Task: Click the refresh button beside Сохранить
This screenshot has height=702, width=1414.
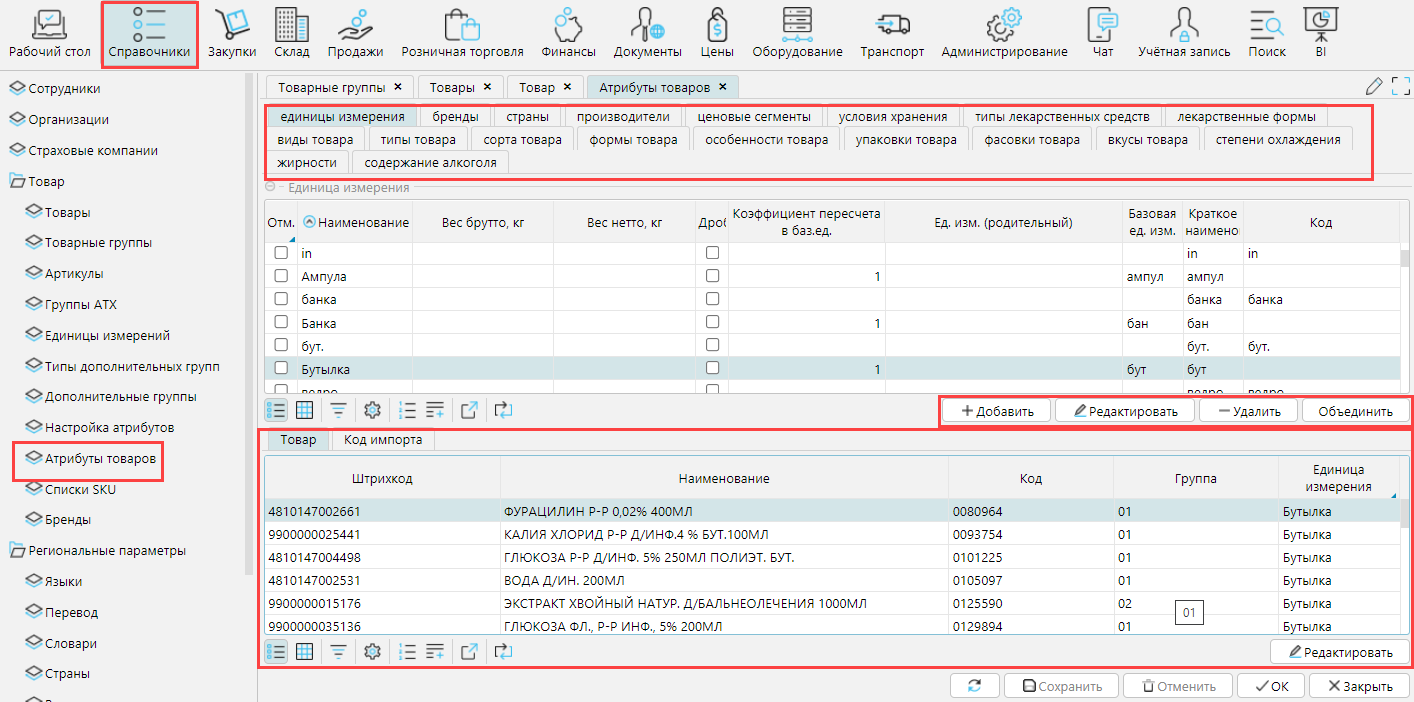Action: click(x=973, y=686)
